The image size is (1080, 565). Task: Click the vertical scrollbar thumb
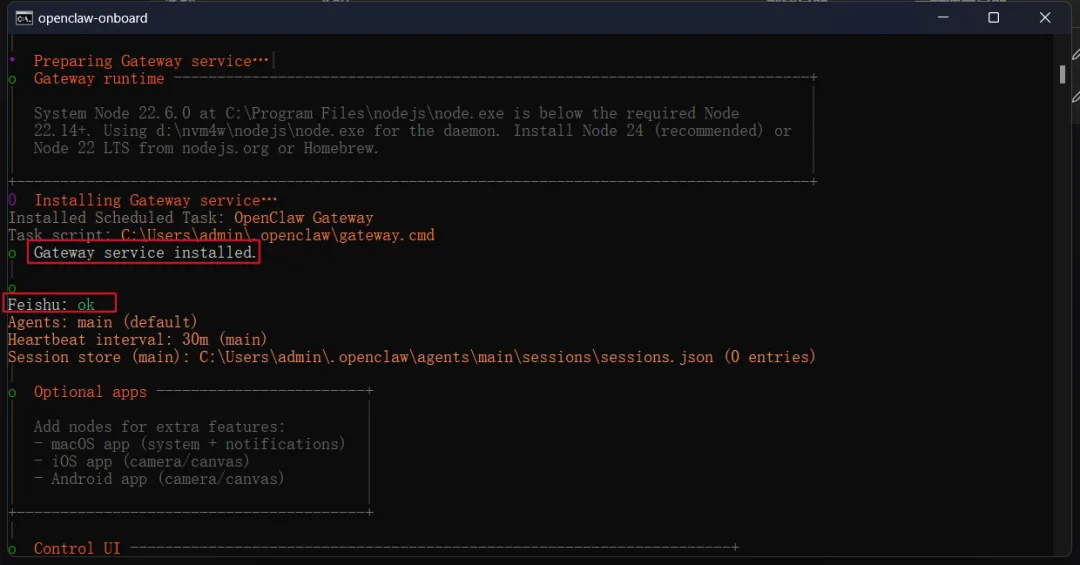(1062, 74)
